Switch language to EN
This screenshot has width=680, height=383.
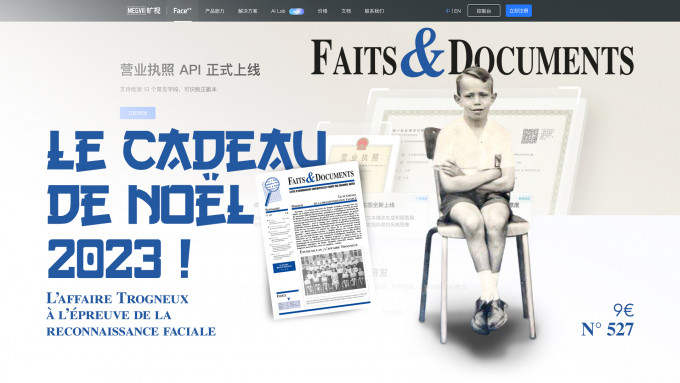[458, 11]
